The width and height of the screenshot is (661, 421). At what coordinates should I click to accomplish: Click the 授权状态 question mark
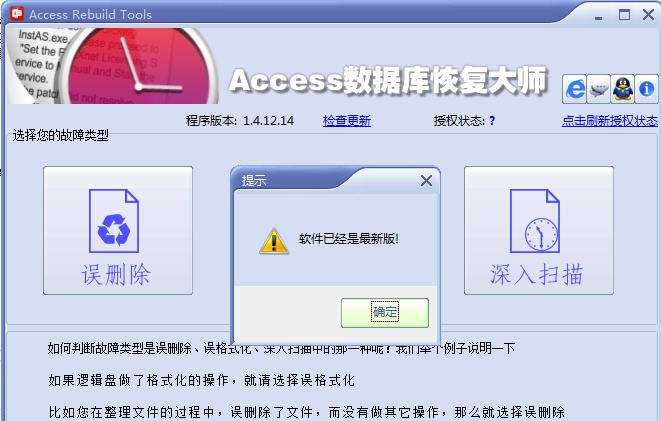click(492, 121)
